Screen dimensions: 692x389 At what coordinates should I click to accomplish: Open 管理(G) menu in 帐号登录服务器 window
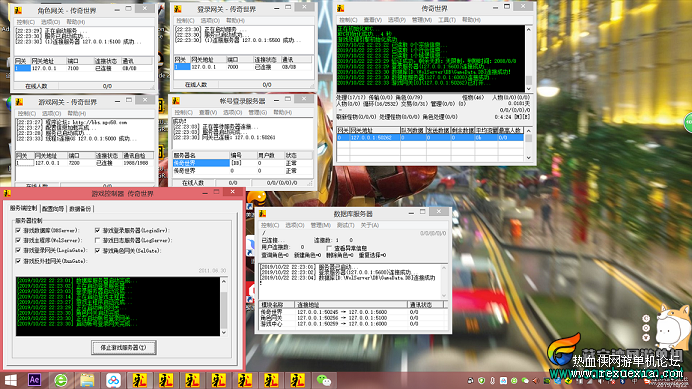click(257, 113)
